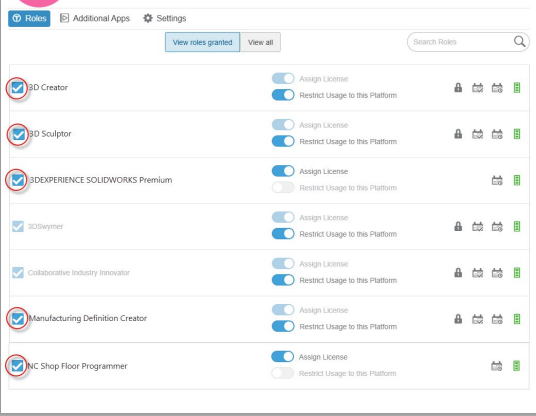This screenshot has width=536, height=416.
Task: Click lock icon in 3D Sculptor row
Action: pyautogui.click(x=458, y=134)
